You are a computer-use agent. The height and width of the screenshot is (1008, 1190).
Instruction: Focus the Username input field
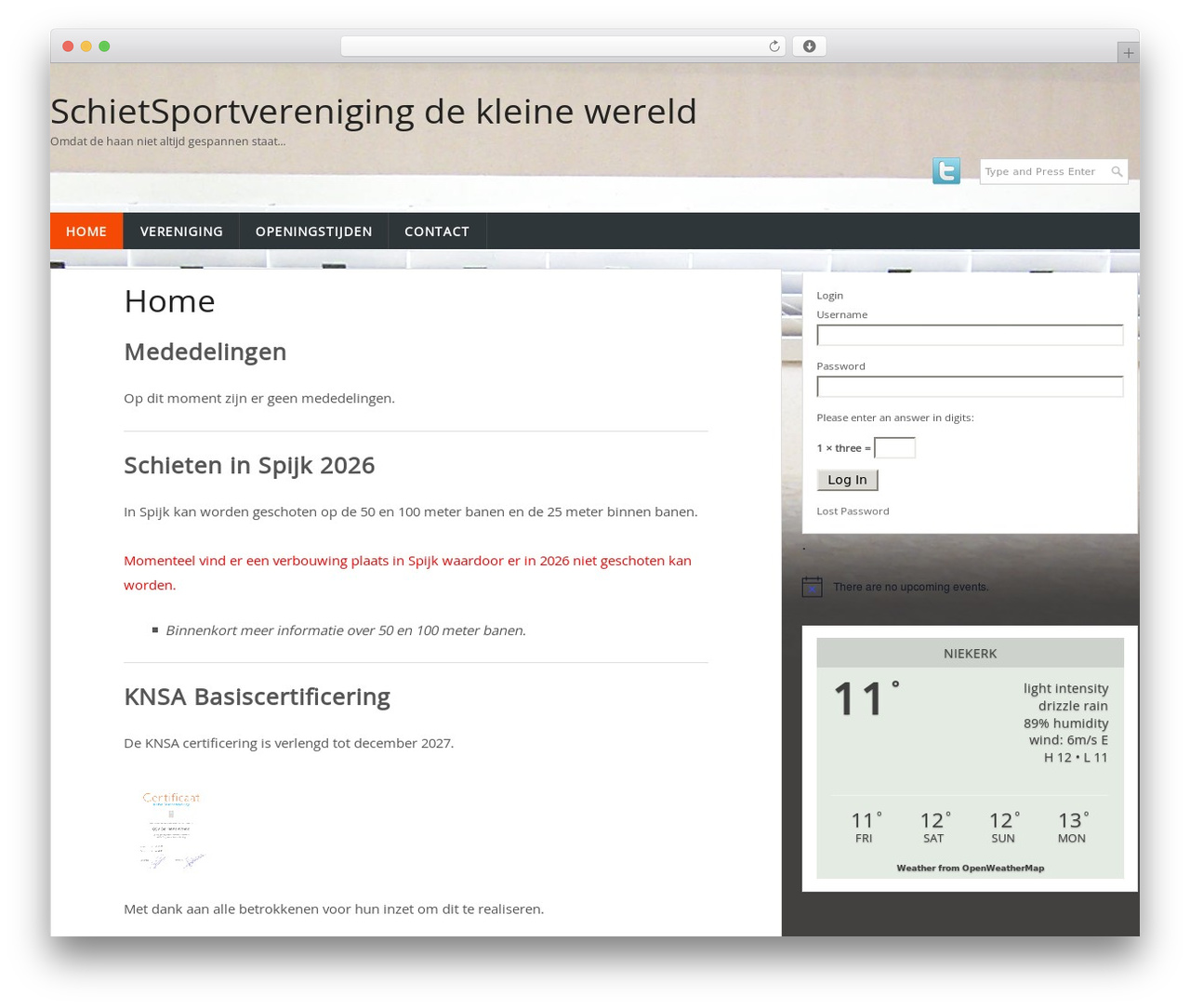coord(970,335)
